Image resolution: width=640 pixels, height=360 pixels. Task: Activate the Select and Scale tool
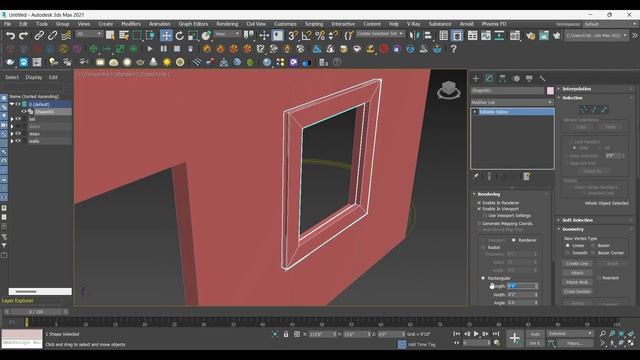[193, 36]
